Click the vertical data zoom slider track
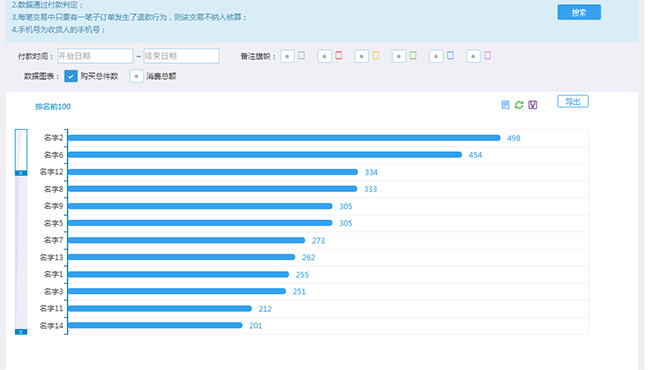The image size is (650, 370). point(21,232)
